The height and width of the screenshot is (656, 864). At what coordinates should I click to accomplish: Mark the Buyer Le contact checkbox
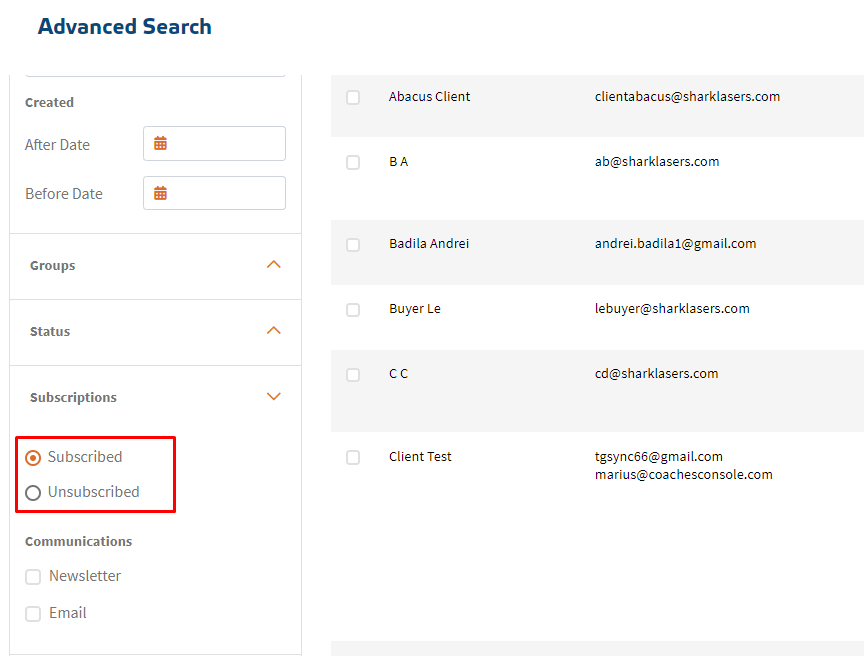point(353,310)
